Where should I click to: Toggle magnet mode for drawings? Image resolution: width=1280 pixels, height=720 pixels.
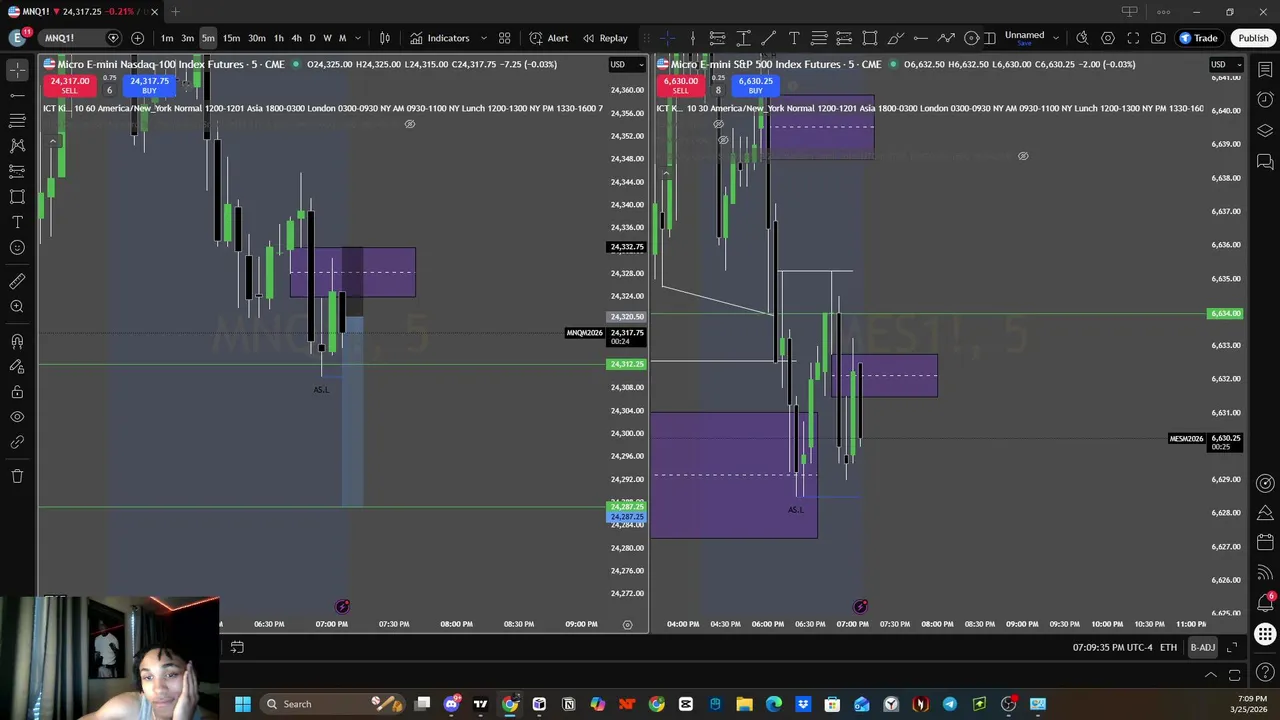coord(17,341)
